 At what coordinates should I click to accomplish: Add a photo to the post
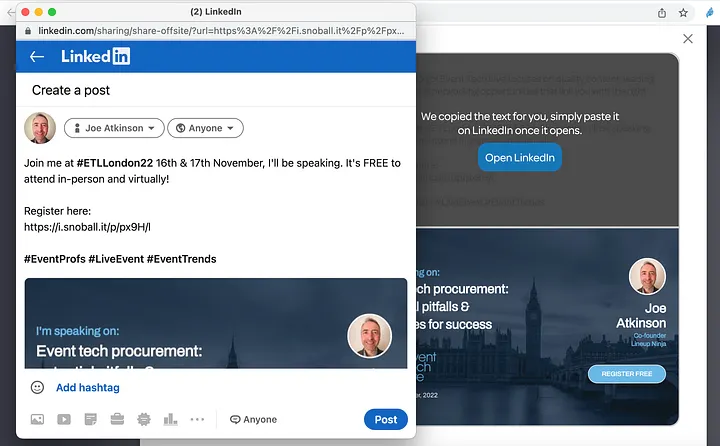coord(37,419)
